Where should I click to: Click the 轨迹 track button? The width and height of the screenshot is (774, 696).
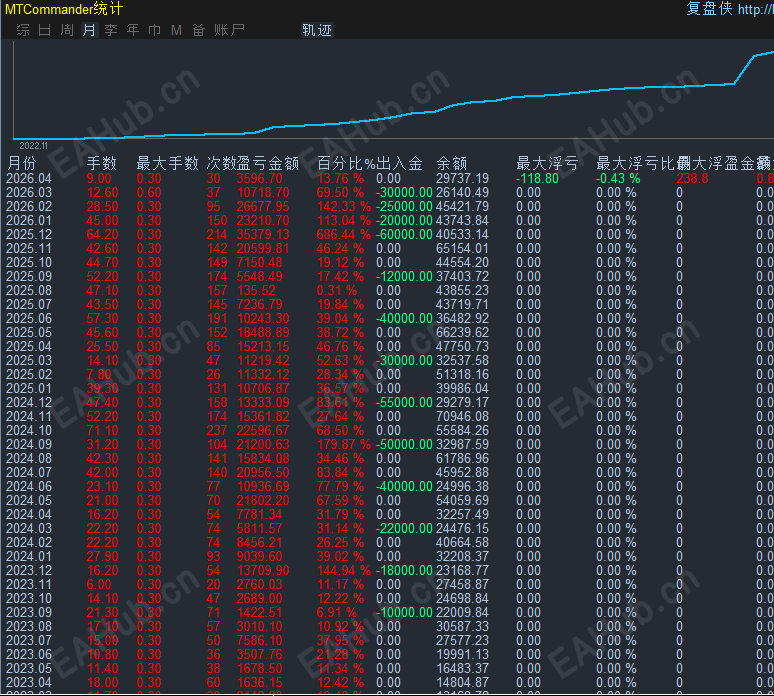[317, 30]
